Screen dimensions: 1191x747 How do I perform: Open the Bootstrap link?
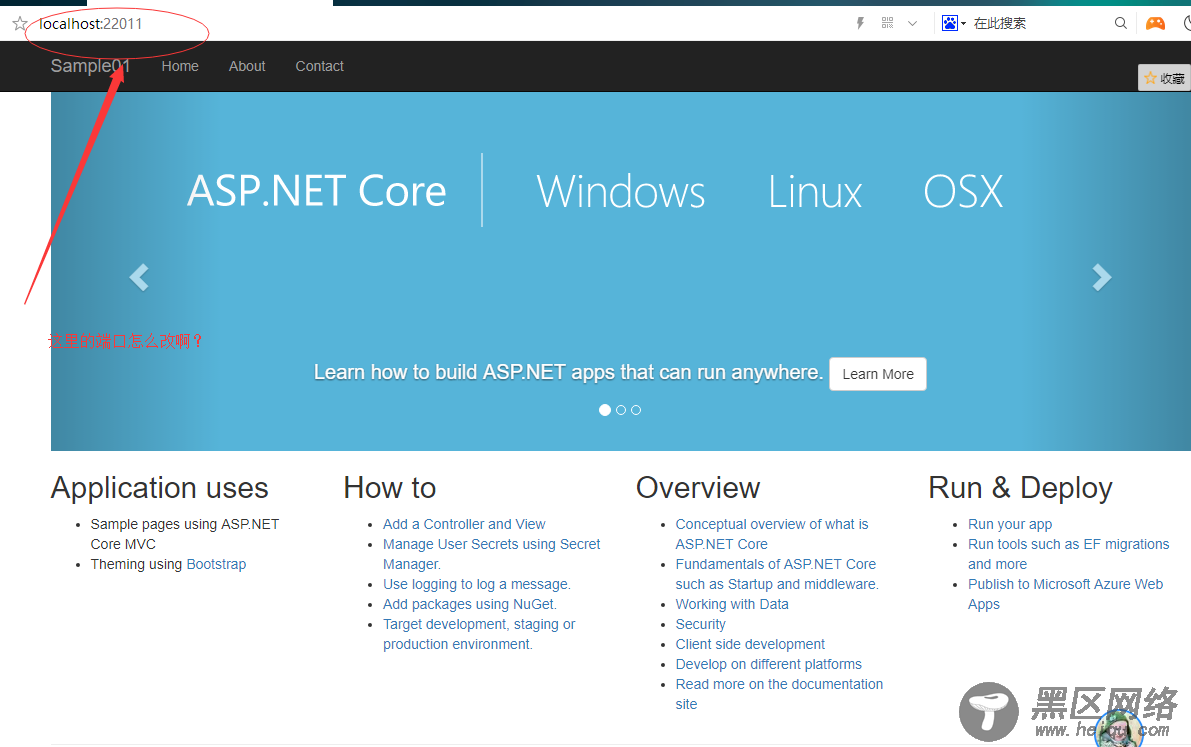point(216,565)
